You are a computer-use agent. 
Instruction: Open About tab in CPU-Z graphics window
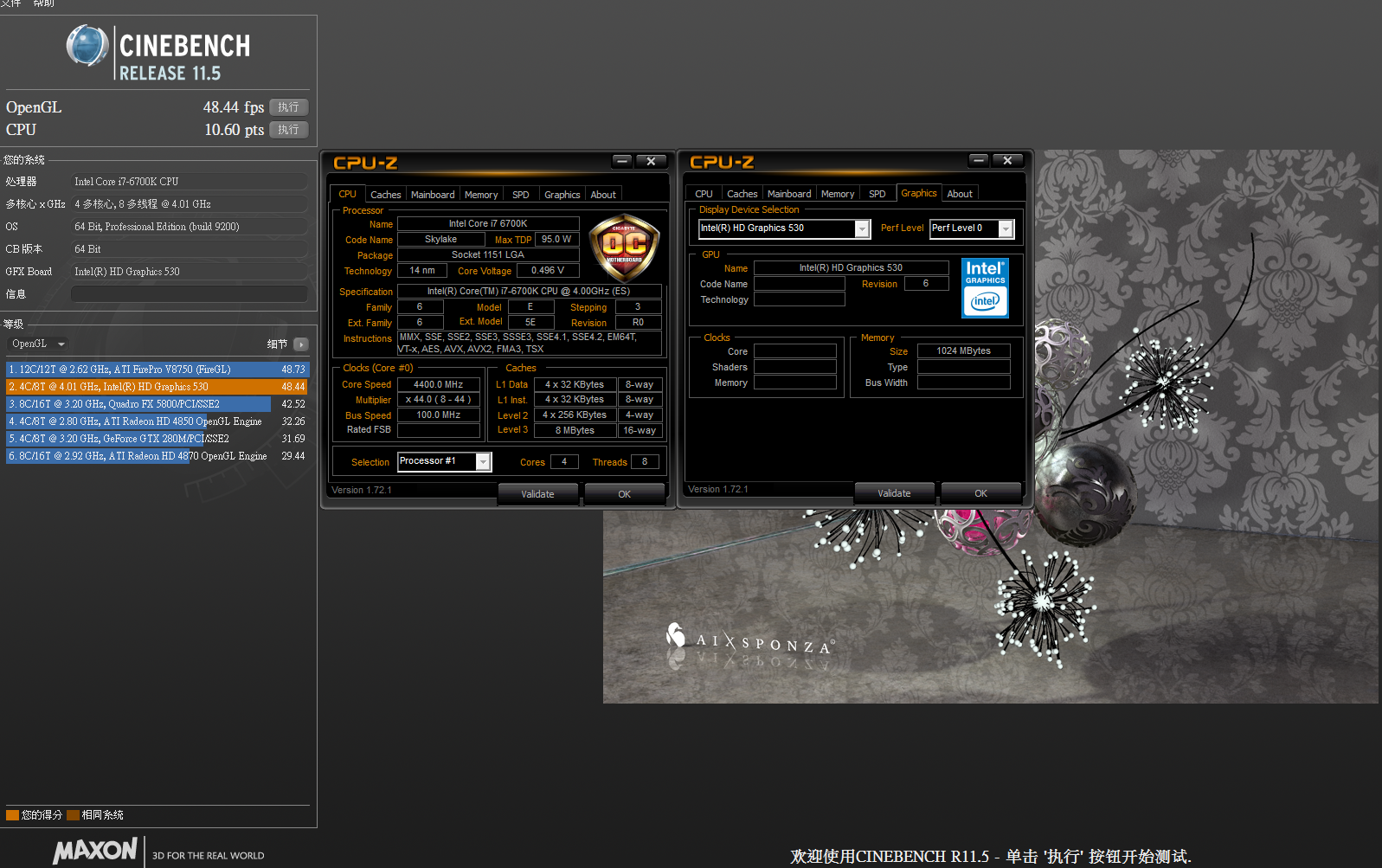960,194
